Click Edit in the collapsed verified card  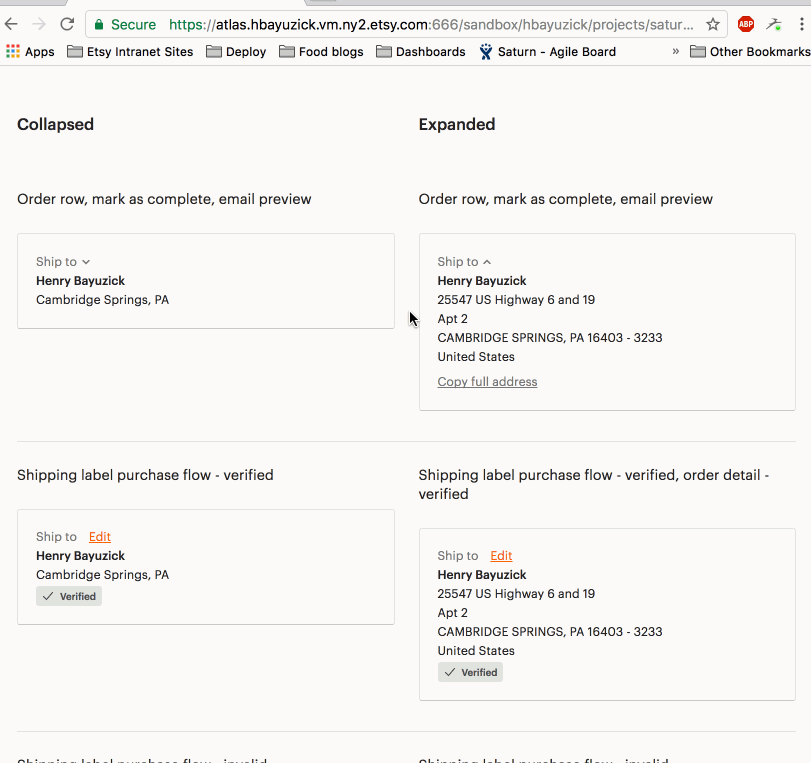(x=100, y=536)
